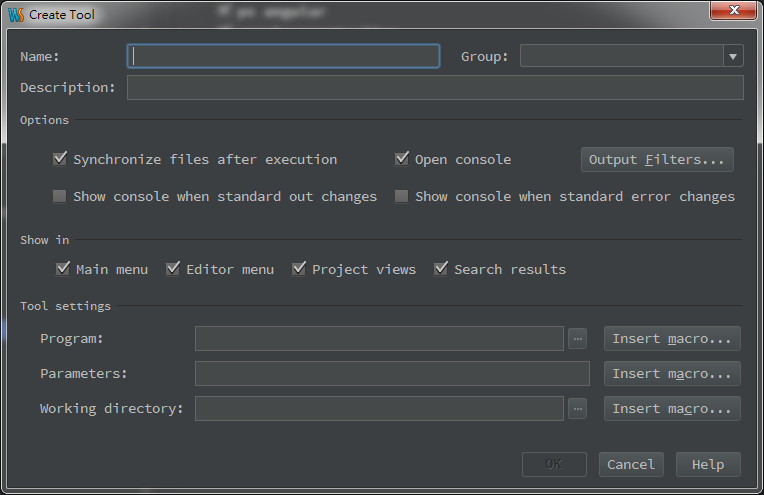Click the Parameters text field
The height and width of the screenshot is (495, 764).
(x=392, y=374)
